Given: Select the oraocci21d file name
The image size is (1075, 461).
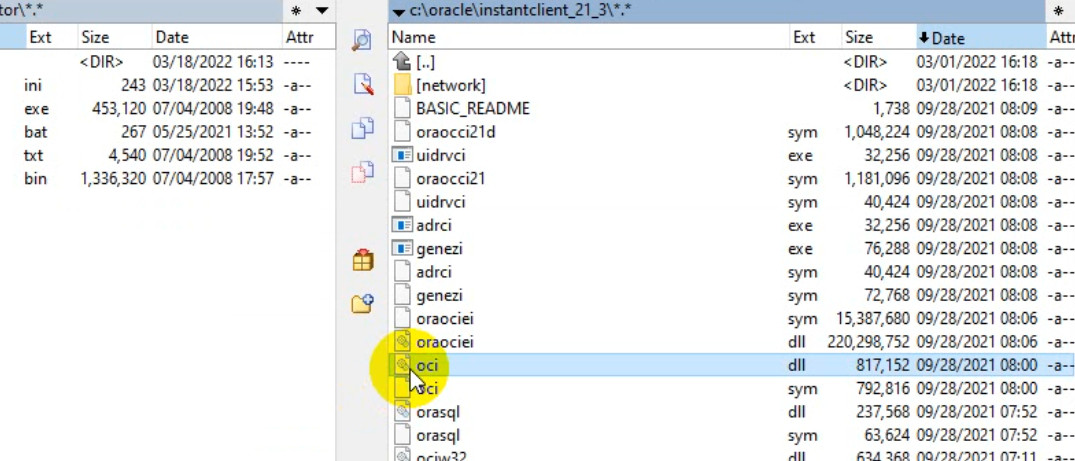Looking at the screenshot, I should [455, 132].
